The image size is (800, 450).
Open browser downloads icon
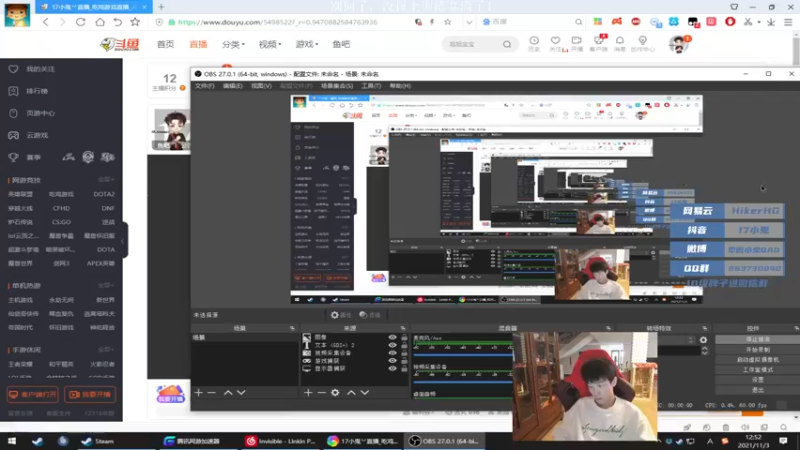point(771,22)
